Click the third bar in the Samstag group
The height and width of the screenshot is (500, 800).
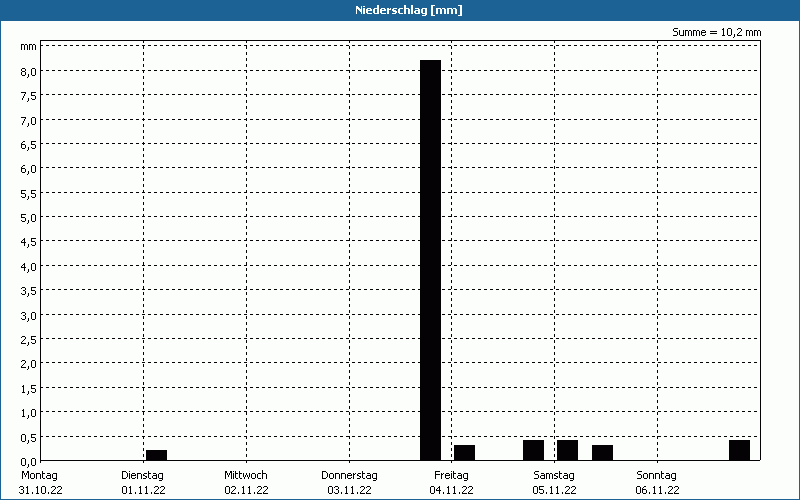pos(603,453)
